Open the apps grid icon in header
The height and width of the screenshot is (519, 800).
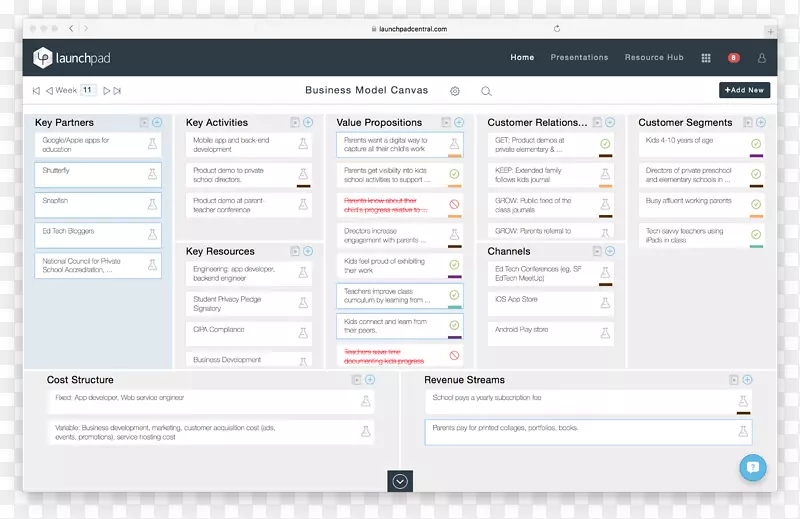[706, 58]
